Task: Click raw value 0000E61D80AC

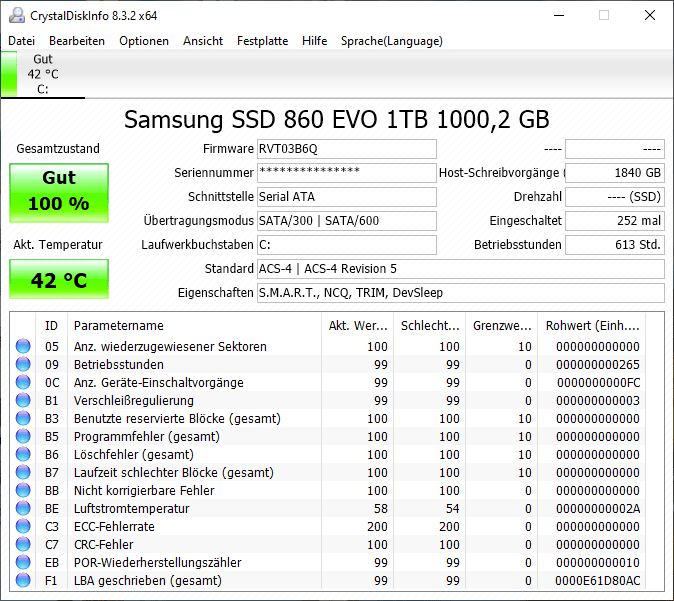Action: [597, 581]
